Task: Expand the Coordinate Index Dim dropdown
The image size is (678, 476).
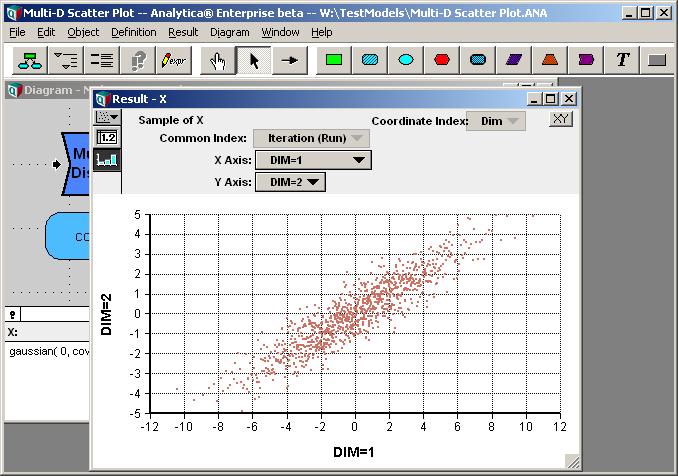Action: pos(496,121)
